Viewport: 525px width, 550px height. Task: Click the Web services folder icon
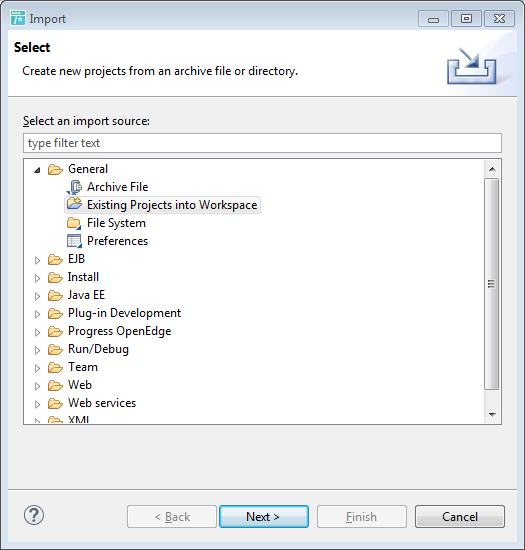(x=55, y=403)
